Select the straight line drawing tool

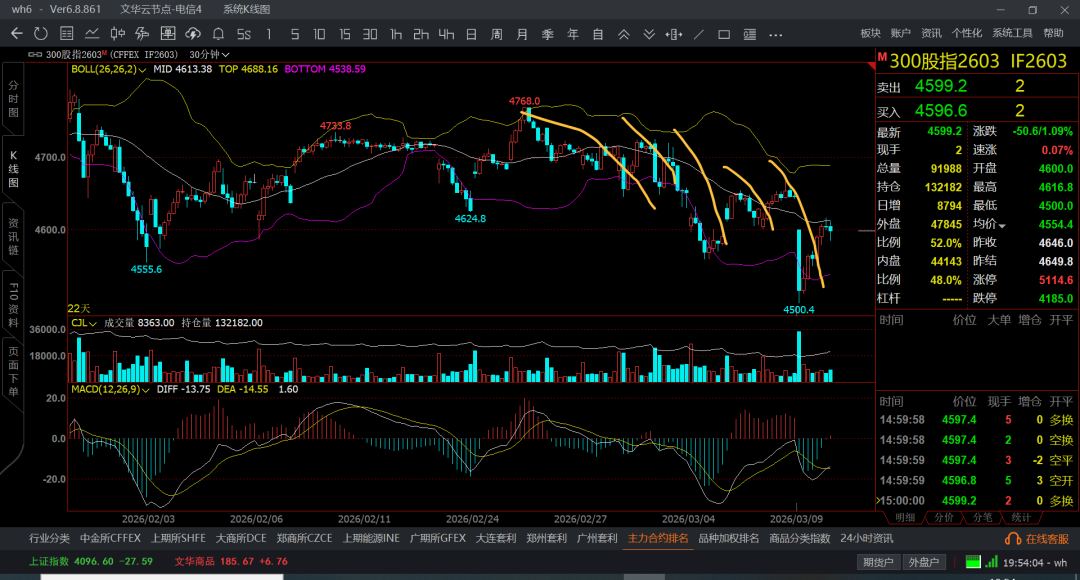coord(699,33)
